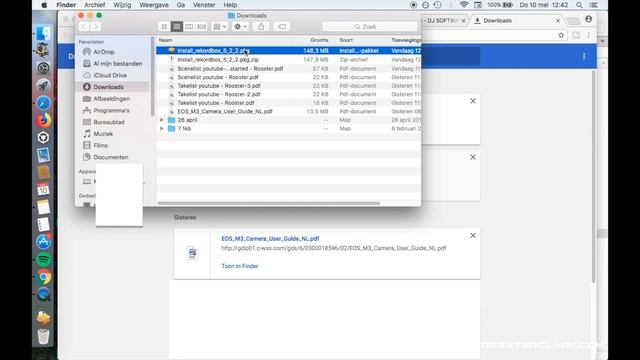Open the Ga menu
Viewport: 640px width, 360px height.
181,5
